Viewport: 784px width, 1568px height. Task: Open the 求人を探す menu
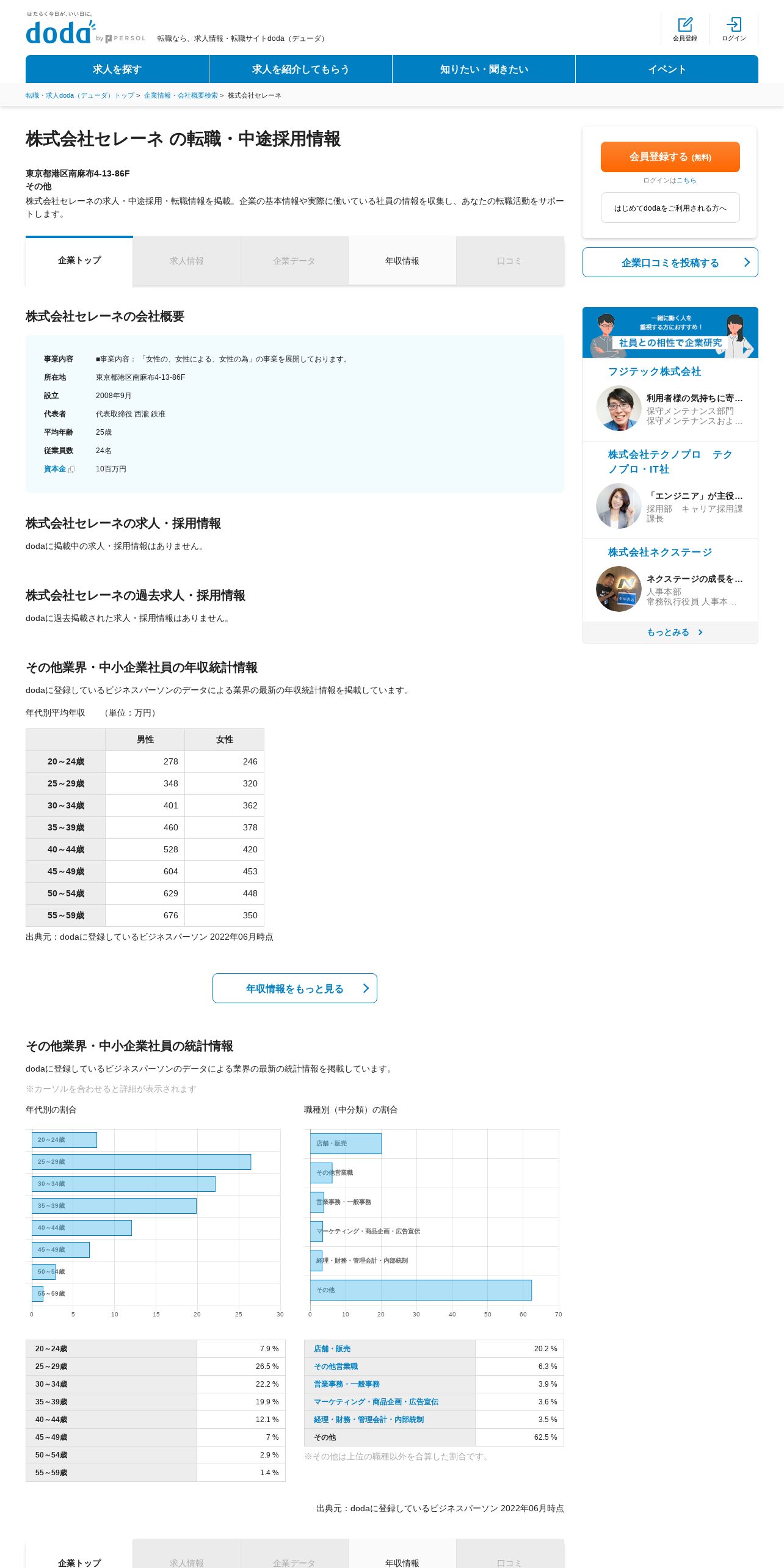click(x=117, y=69)
